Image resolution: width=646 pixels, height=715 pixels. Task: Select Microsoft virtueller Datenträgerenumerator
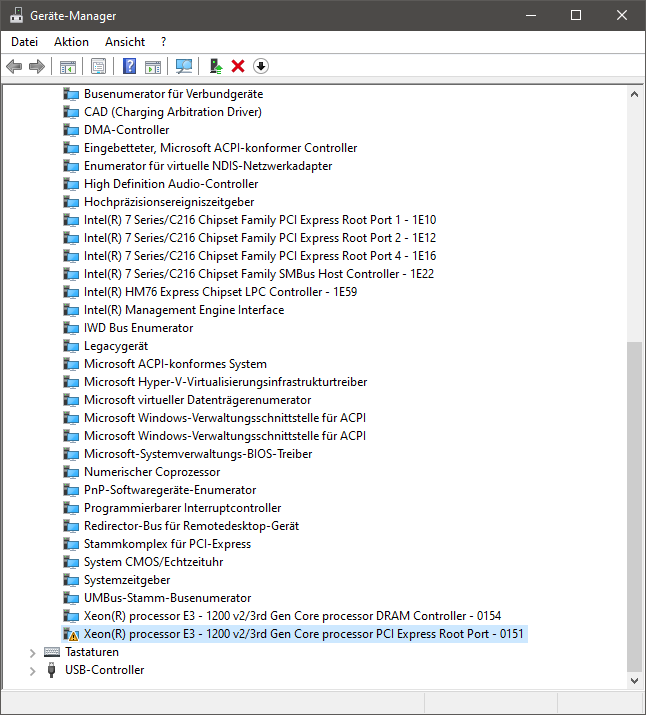click(197, 400)
